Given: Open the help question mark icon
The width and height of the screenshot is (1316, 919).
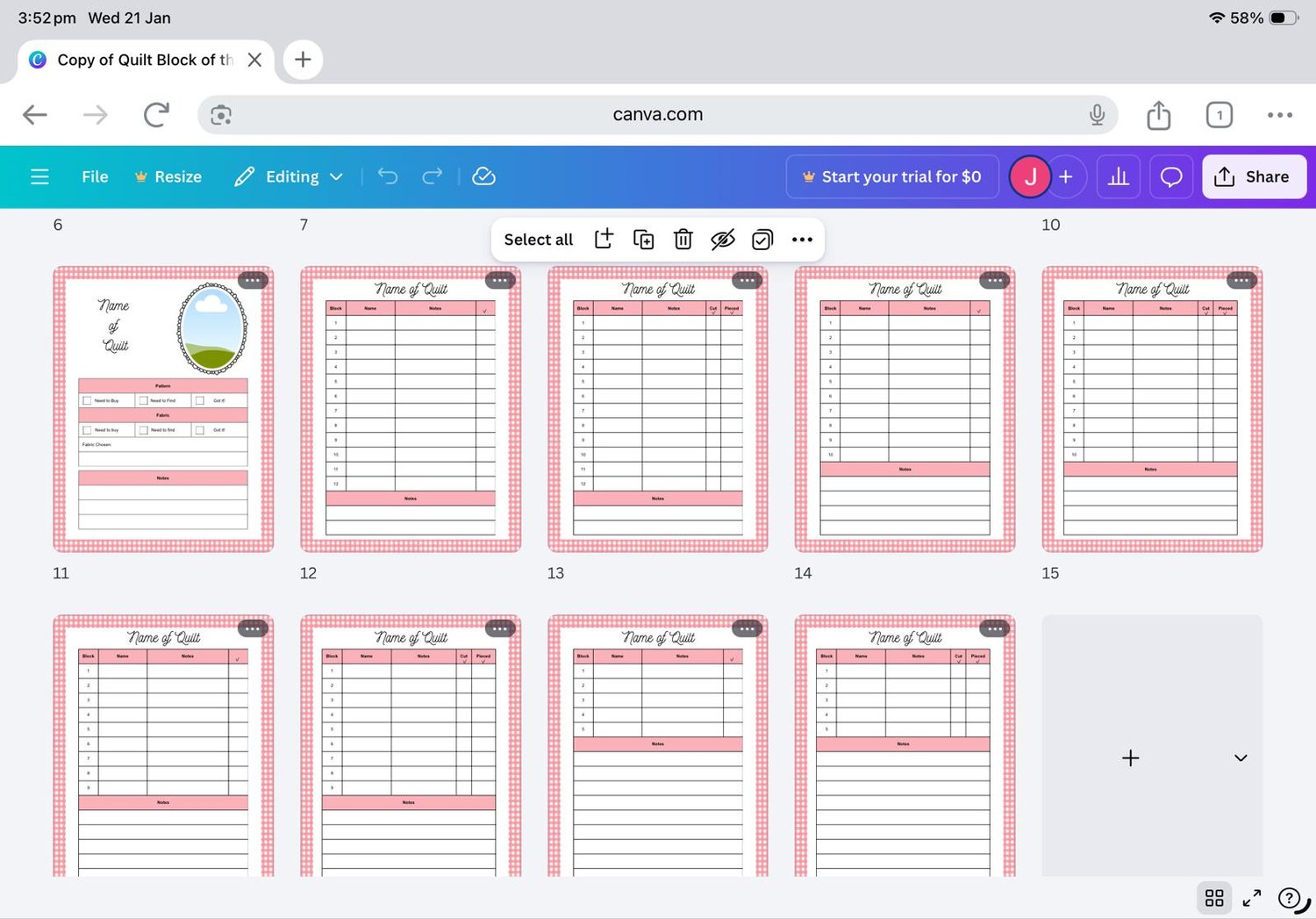Looking at the screenshot, I should click(1290, 897).
